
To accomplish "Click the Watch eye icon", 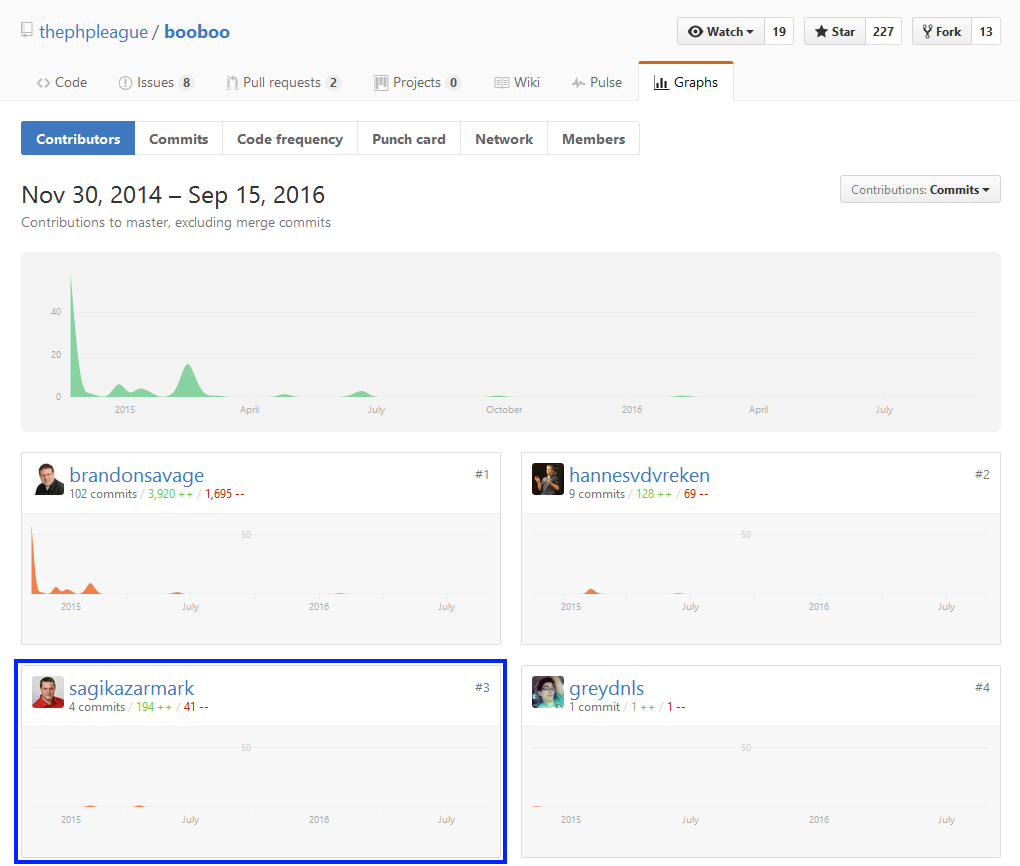I will click(x=695, y=31).
